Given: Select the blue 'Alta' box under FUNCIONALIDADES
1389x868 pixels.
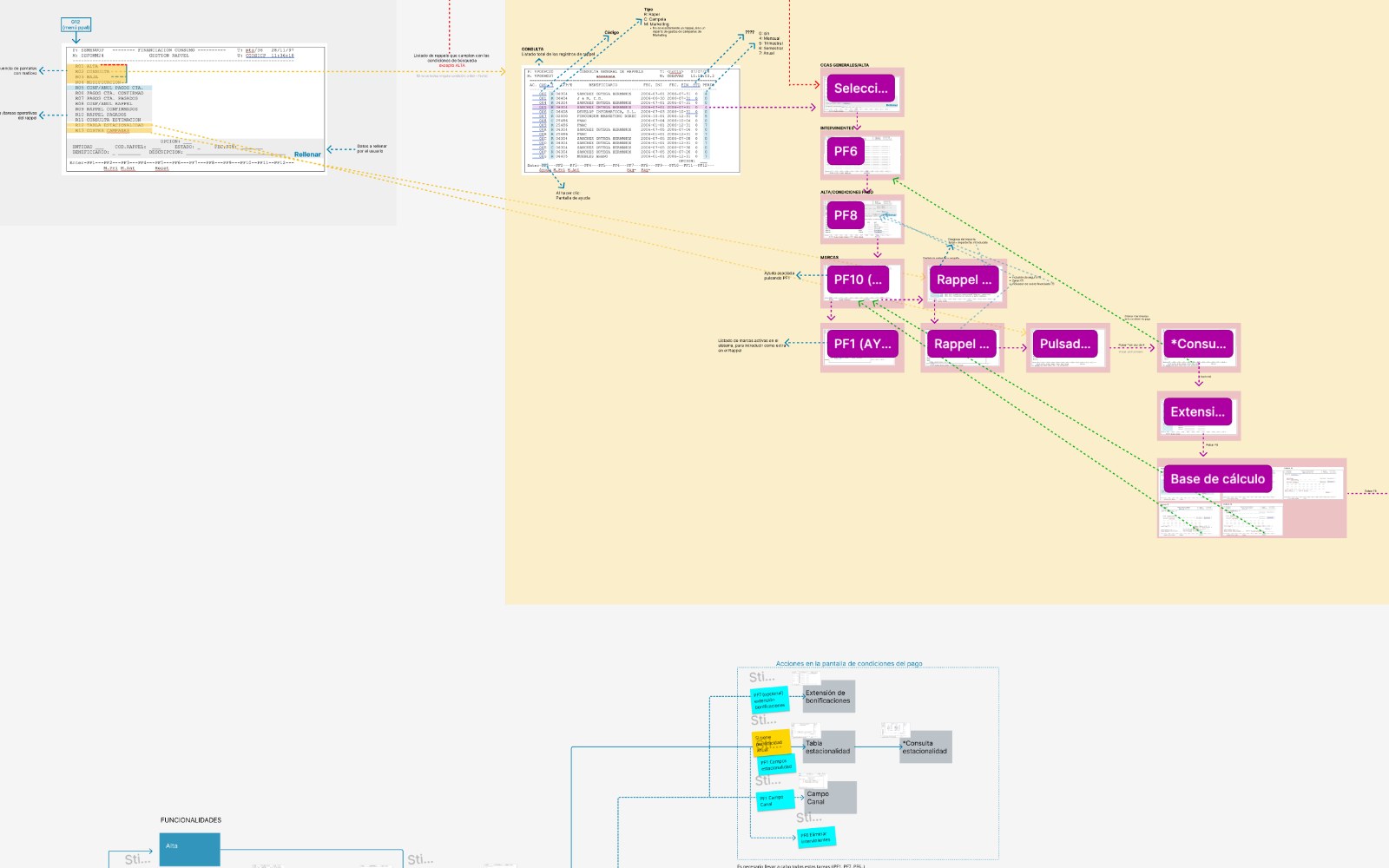Looking at the screenshot, I should pyautogui.click(x=189, y=850).
